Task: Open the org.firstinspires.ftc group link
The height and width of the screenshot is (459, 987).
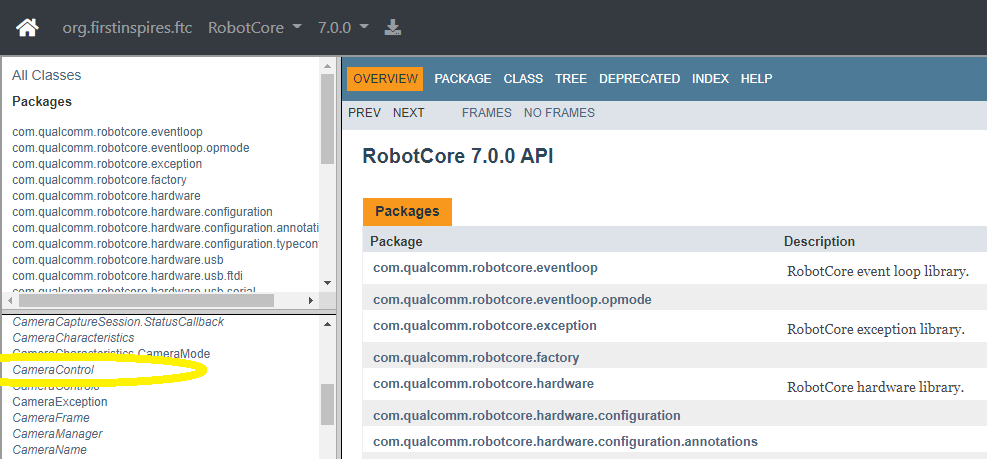Action: click(x=127, y=28)
